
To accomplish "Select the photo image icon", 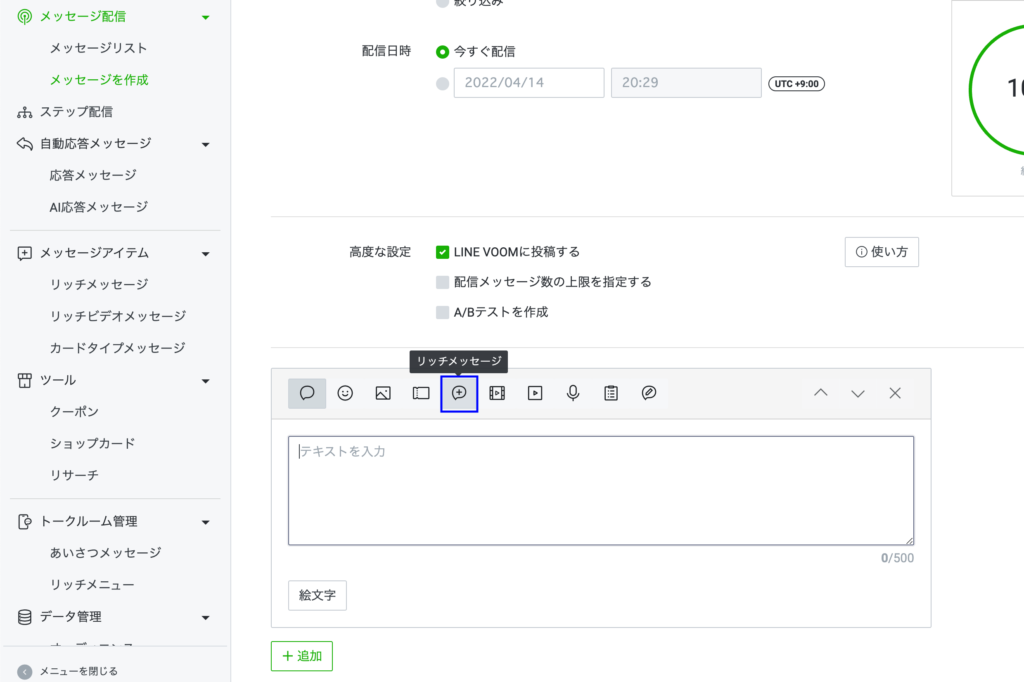I will coord(383,393).
